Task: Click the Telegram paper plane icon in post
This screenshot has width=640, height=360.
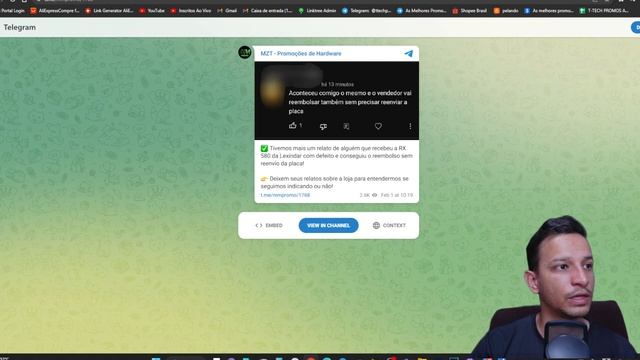Action: click(x=409, y=53)
